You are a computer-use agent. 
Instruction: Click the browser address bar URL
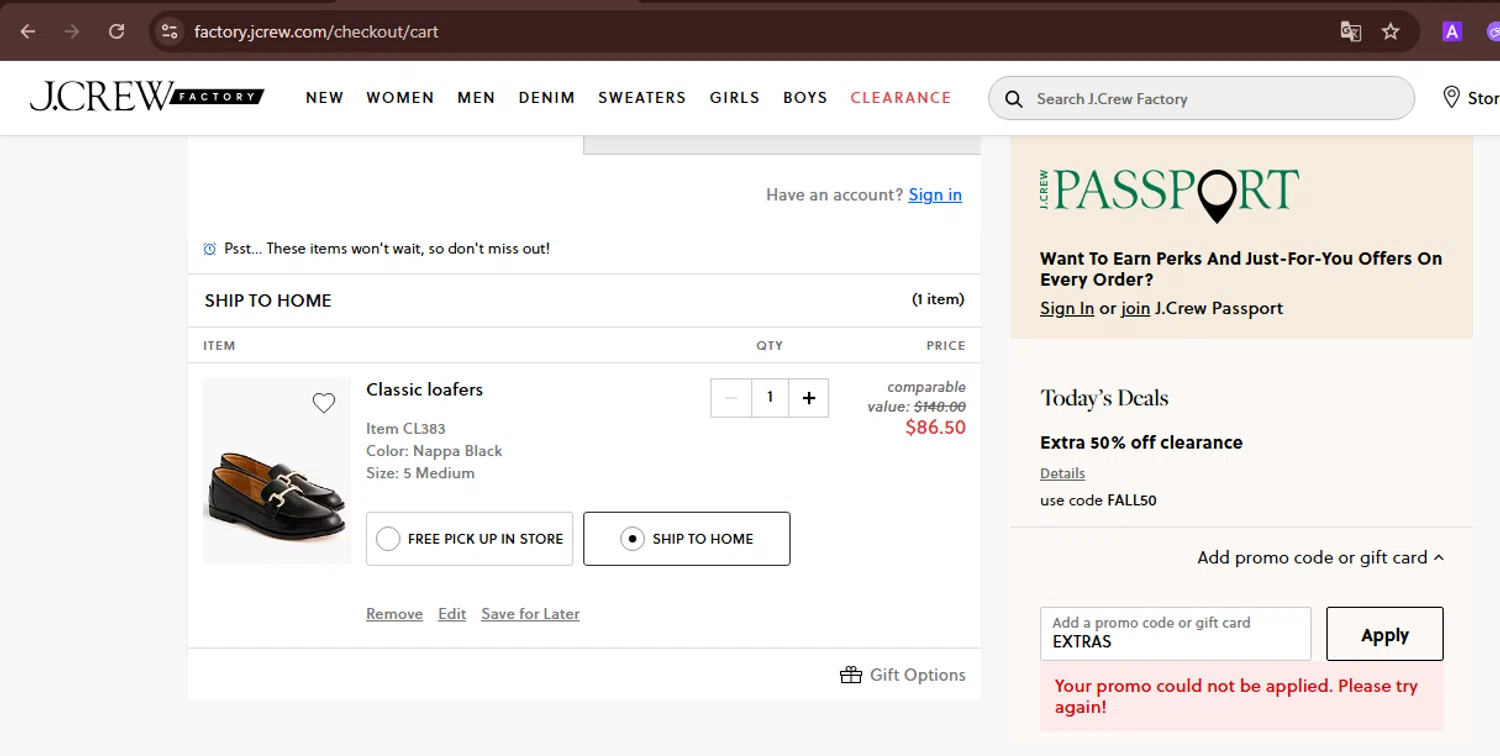[316, 31]
